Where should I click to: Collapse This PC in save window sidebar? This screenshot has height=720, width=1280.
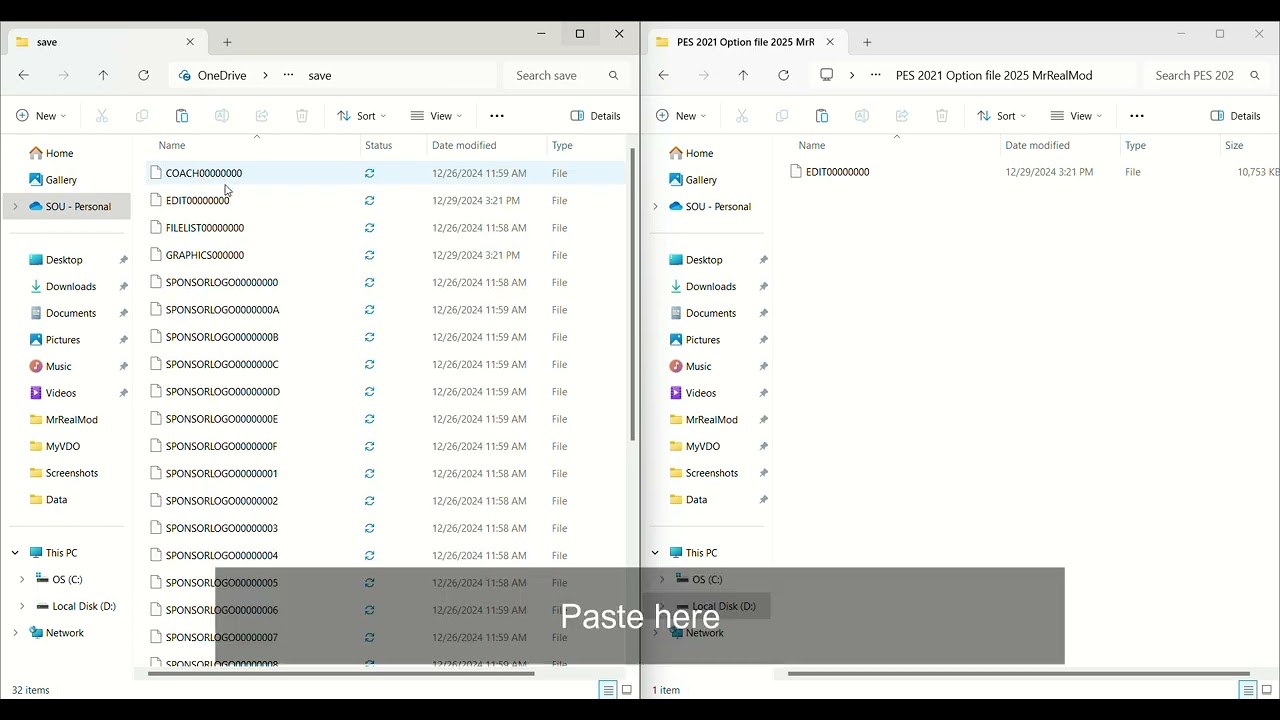coord(15,553)
